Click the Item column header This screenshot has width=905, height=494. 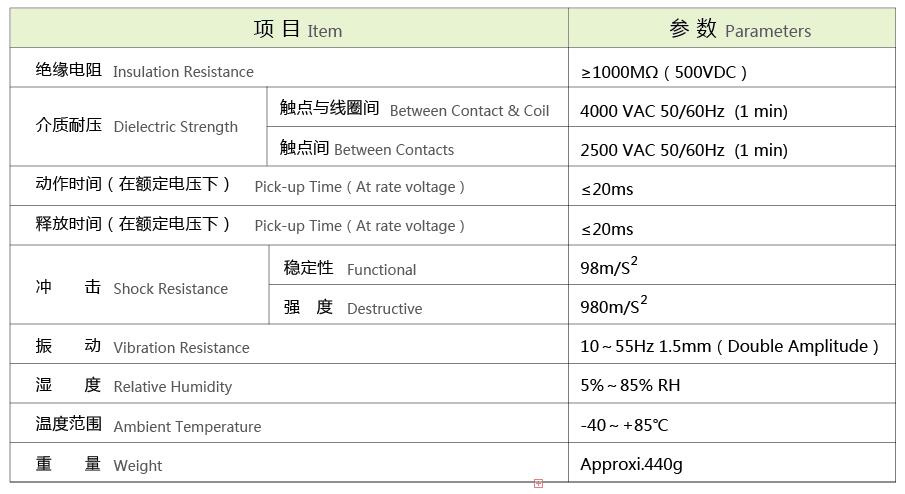point(297,30)
